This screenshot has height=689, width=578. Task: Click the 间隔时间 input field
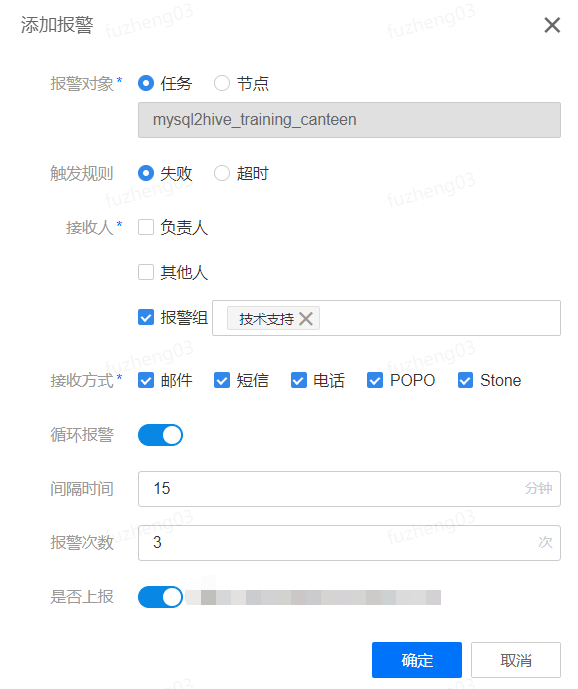pos(349,489)
